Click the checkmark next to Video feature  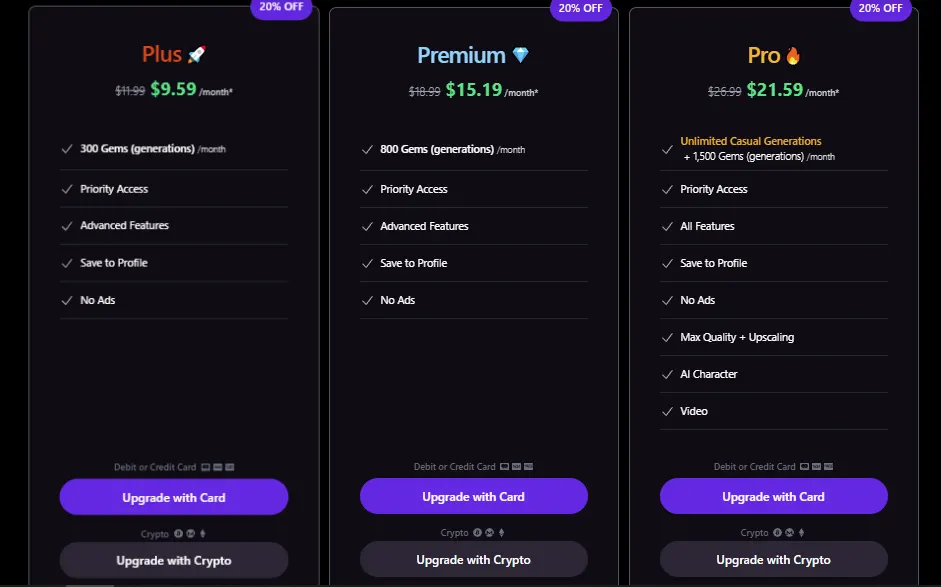tap(667, 411)
